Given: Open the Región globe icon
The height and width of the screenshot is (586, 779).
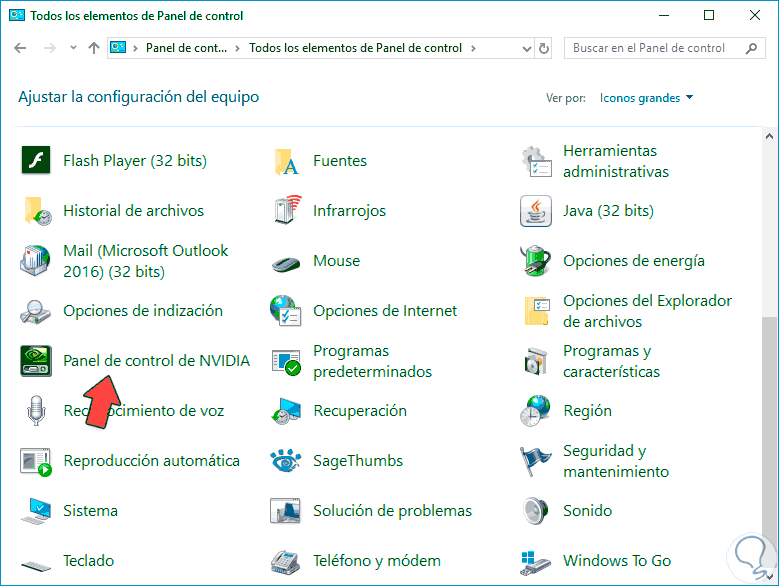Looking at the screenshot, I should point(536,411).
